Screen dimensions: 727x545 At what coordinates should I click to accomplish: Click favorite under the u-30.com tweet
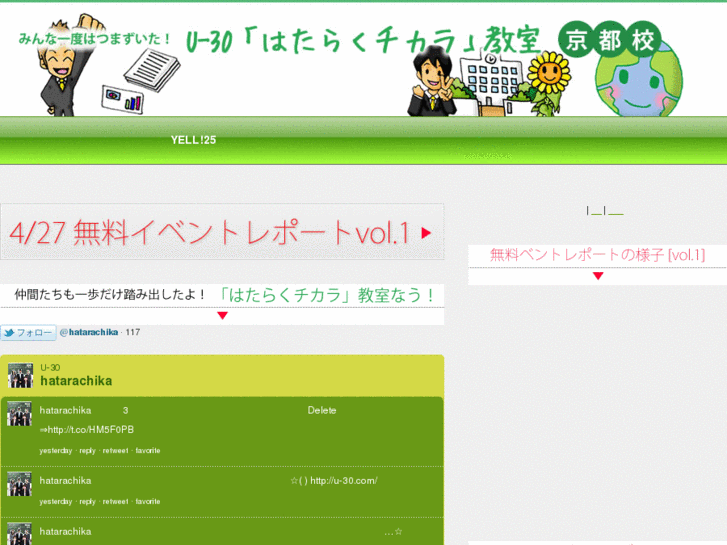click(x=148, y=501)
